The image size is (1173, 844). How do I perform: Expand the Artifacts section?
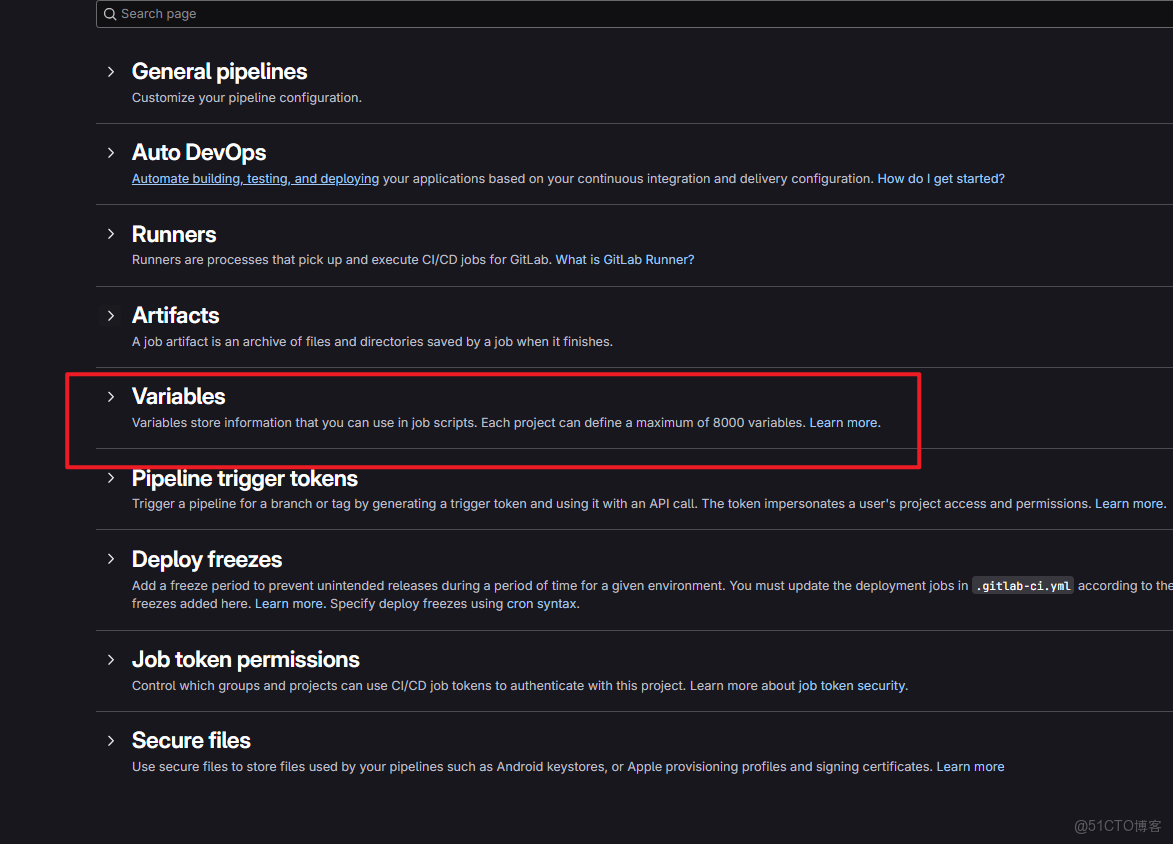[110, 315]
